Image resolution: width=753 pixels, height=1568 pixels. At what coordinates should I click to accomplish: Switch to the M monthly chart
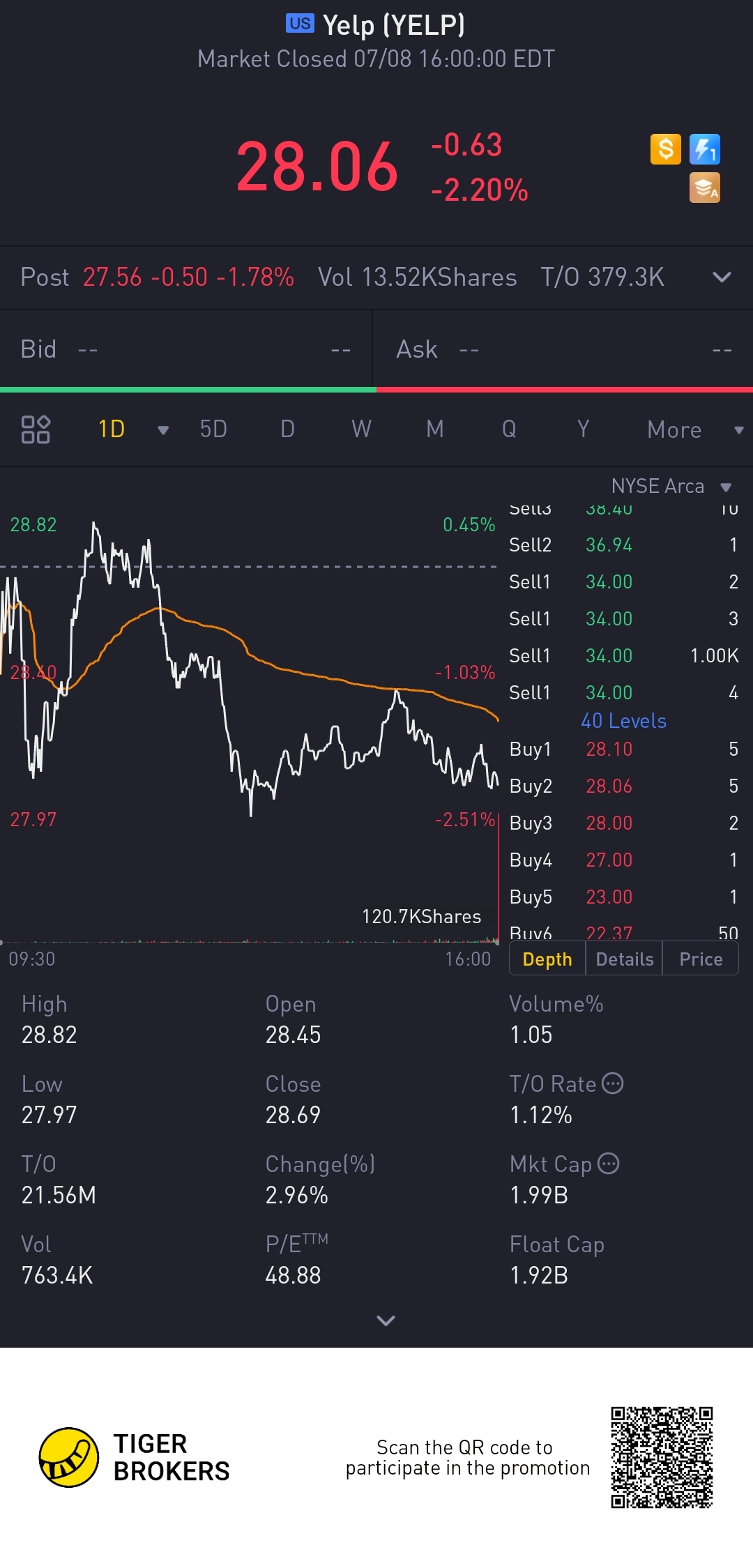coord(435,429)
